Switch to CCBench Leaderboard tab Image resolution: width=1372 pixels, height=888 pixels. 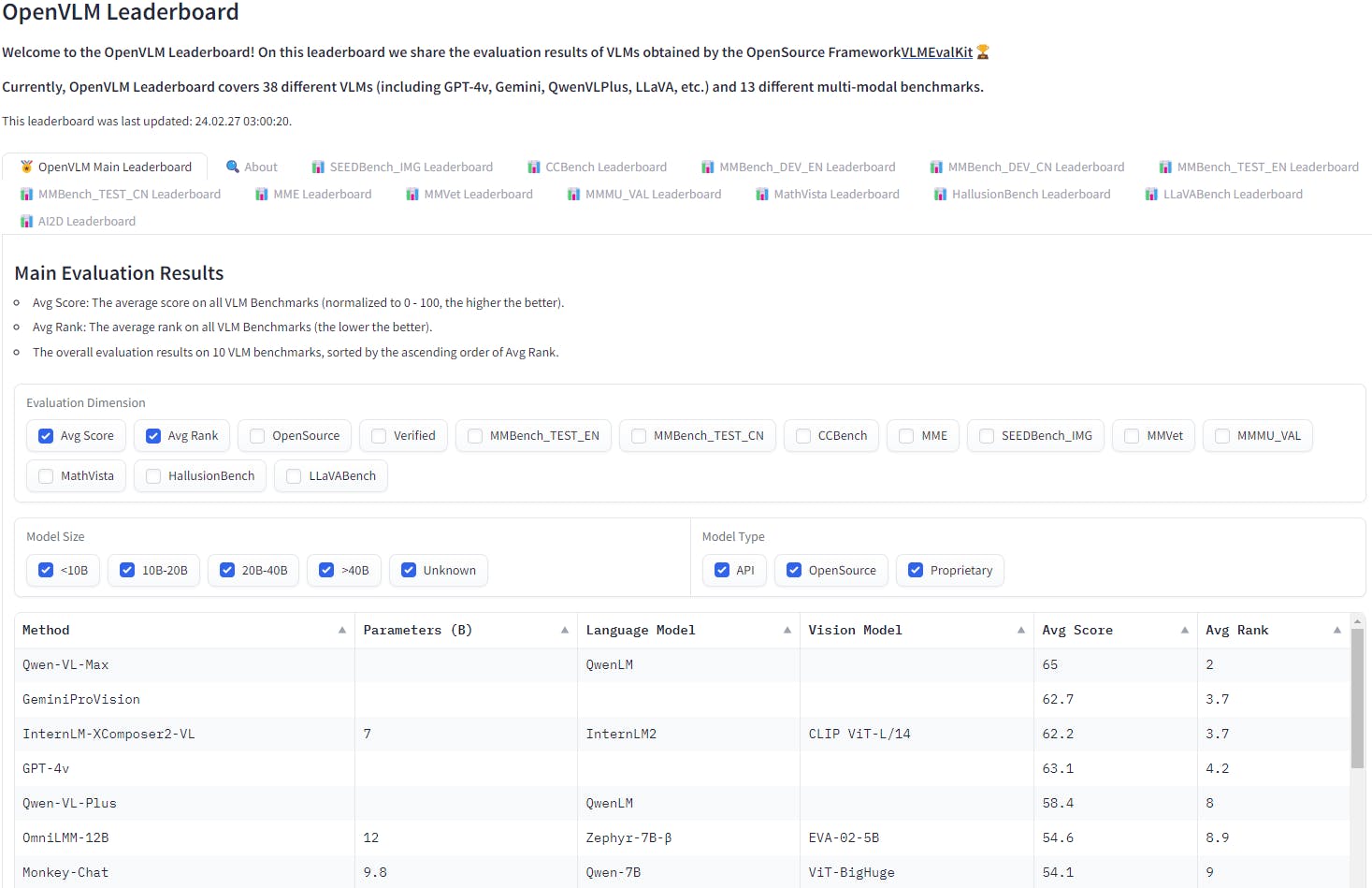(597, 167)
